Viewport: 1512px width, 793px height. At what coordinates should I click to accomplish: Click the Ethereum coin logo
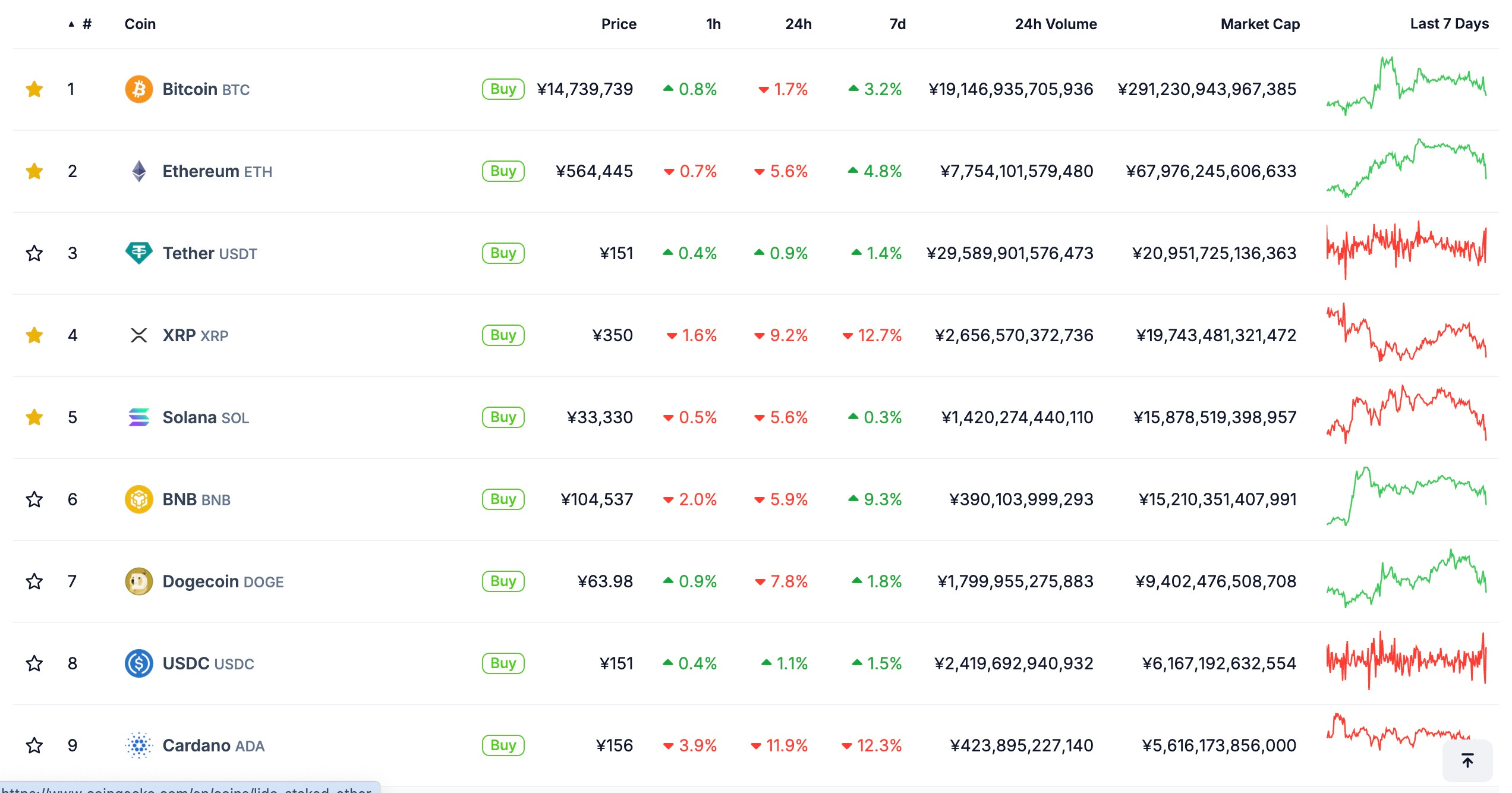(138, 171)
